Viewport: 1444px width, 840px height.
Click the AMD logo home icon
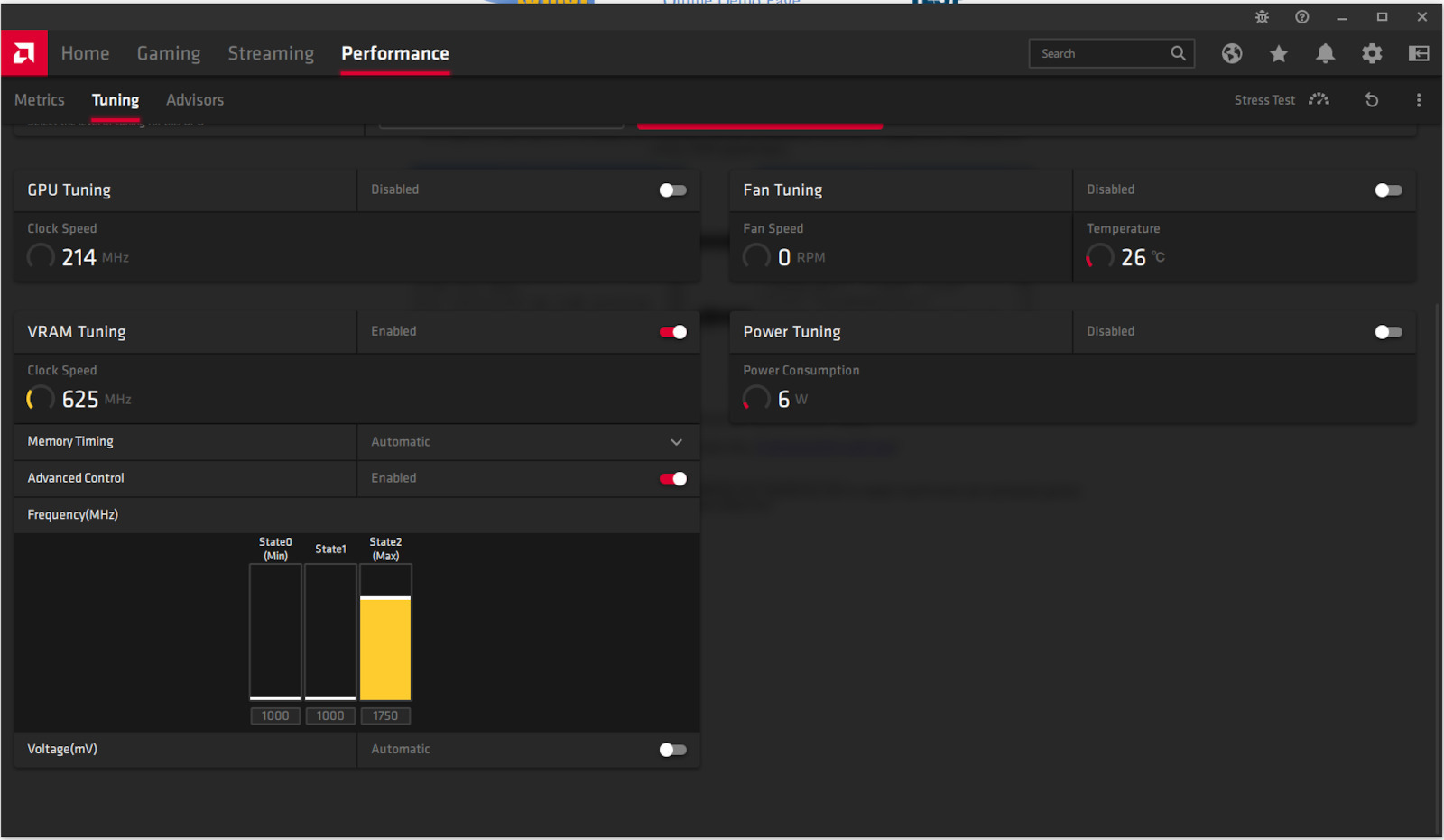click(24, 54)
